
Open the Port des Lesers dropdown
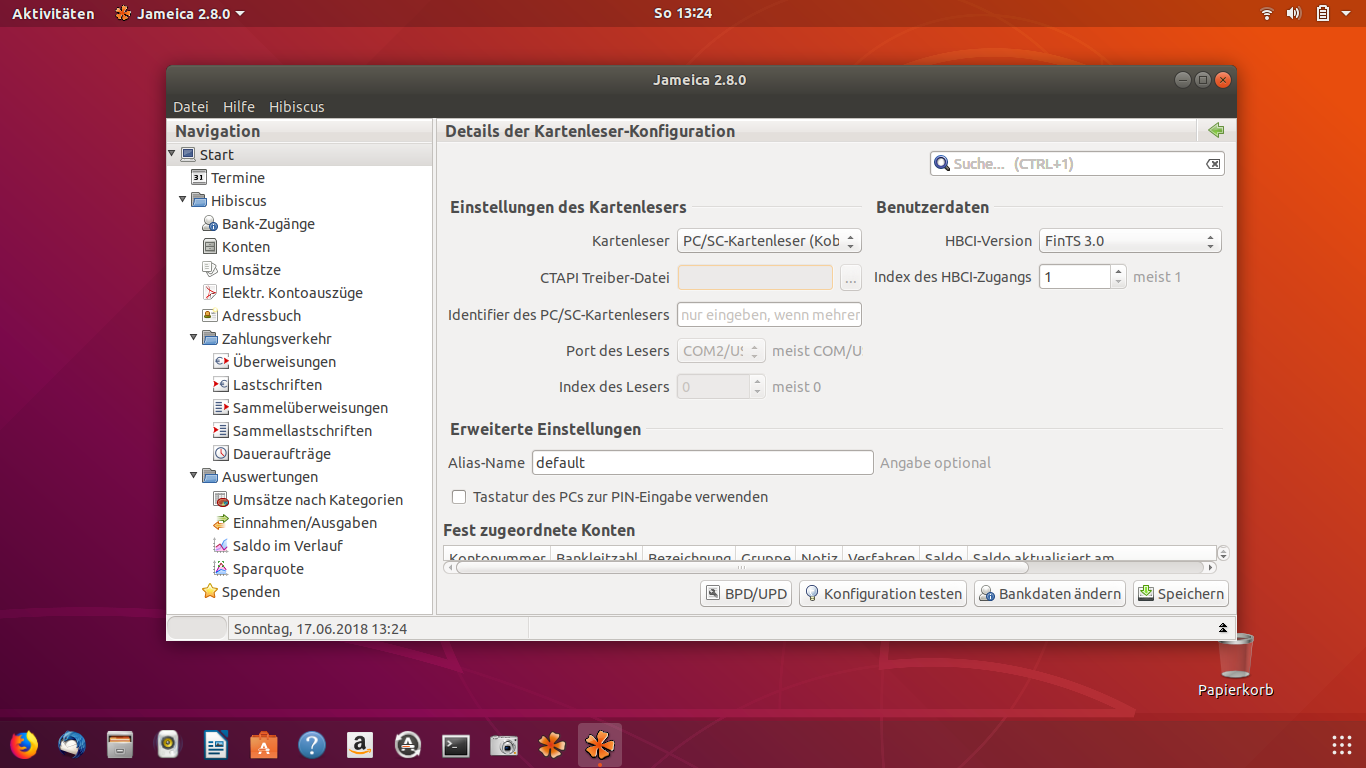(721, 351)
